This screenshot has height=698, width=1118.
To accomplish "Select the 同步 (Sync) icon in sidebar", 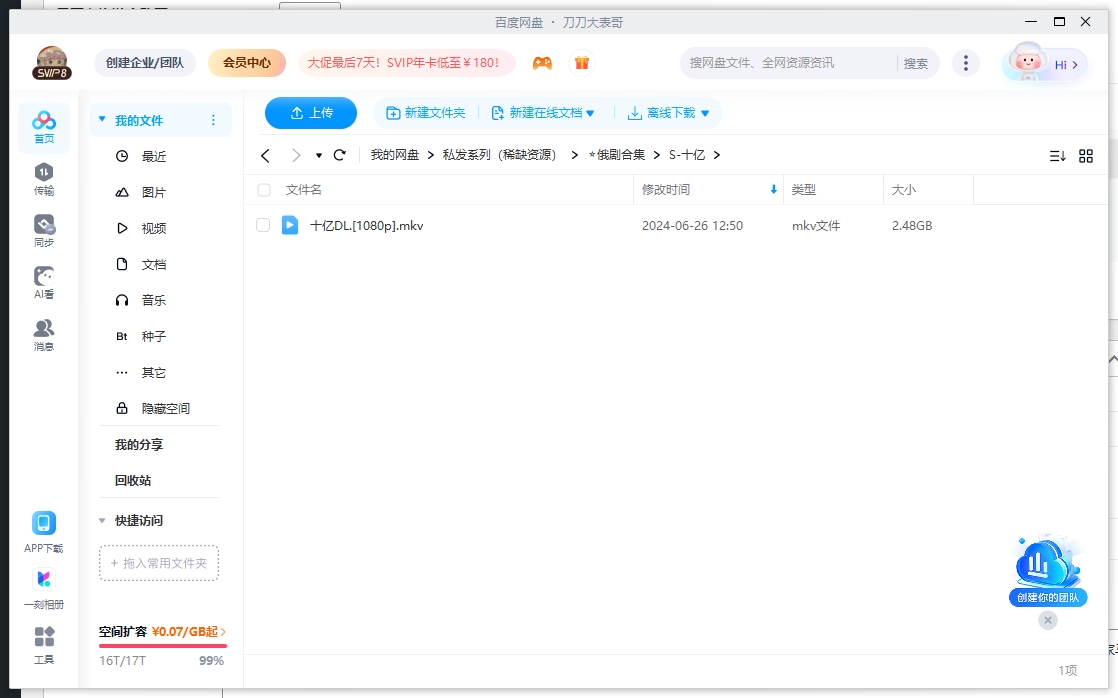I will [43, 226].
